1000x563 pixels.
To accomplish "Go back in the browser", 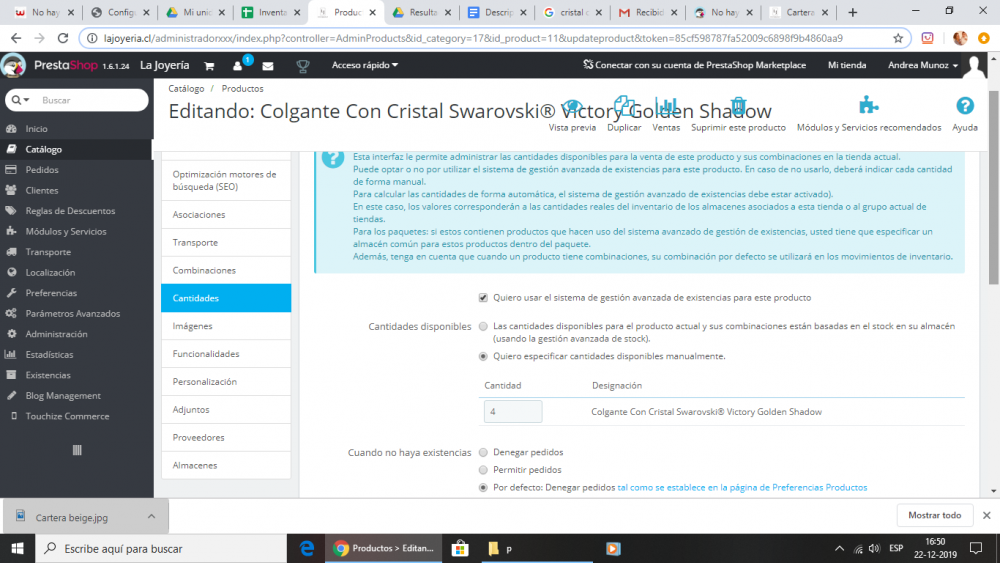I will coord(16,38).
